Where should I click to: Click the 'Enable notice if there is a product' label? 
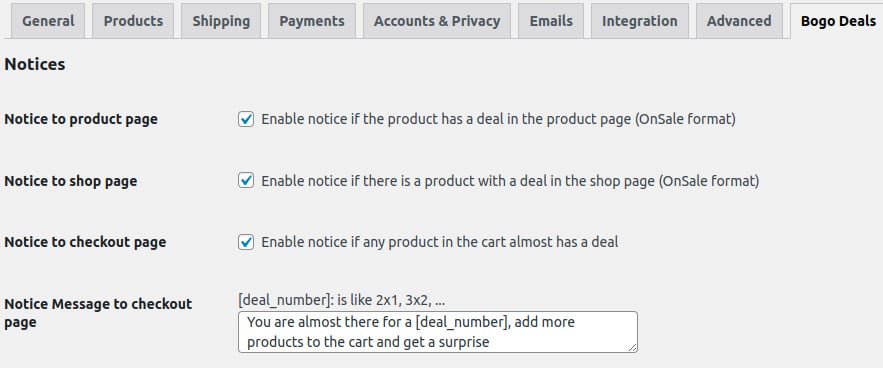click(x=510, y=181)
